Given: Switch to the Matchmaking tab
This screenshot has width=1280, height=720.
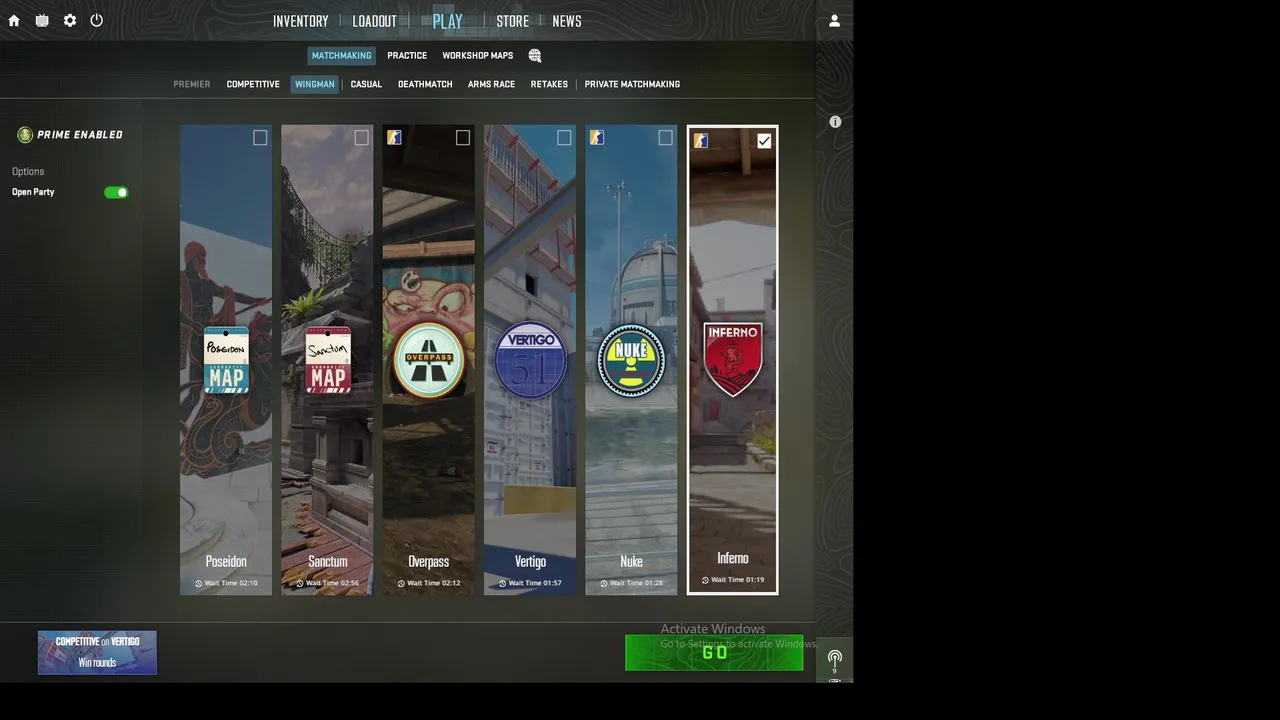Looking at the screenshot, I should pyautogui.click(x=341, y=56).
